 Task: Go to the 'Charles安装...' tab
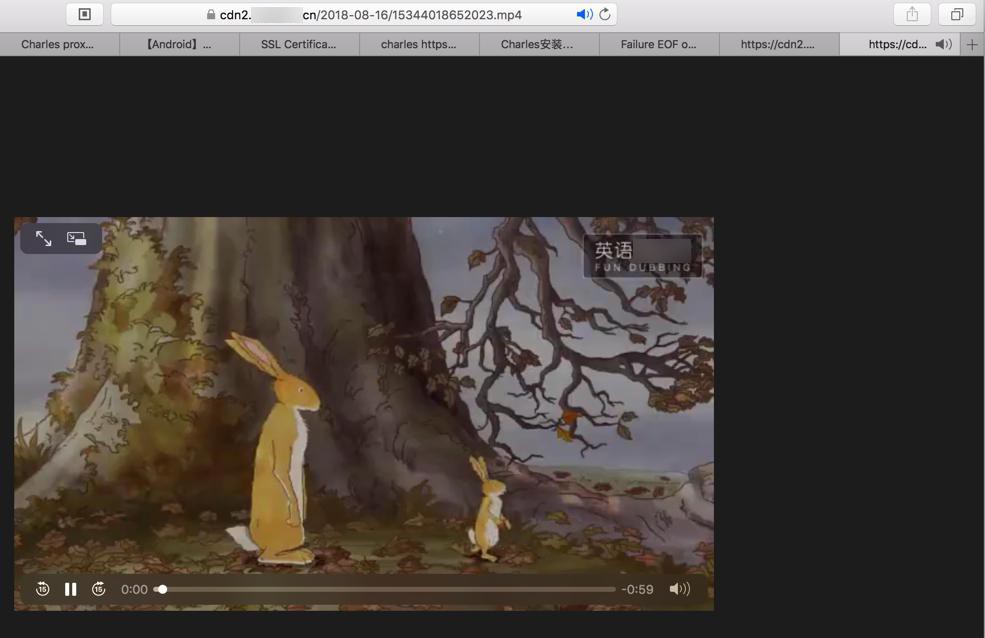pos(539,44)
